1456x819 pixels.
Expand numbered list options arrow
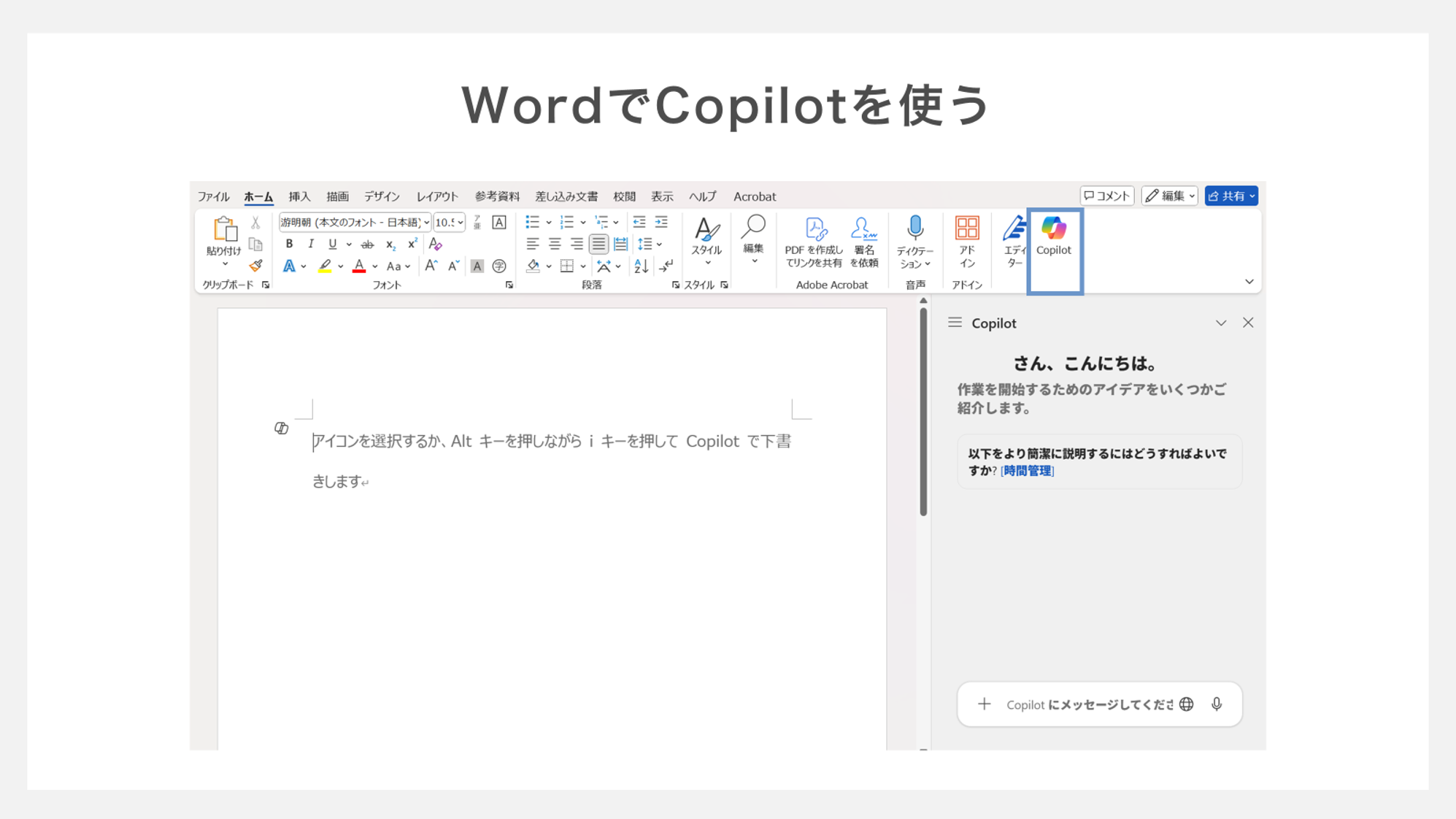(x=583, y=223)
